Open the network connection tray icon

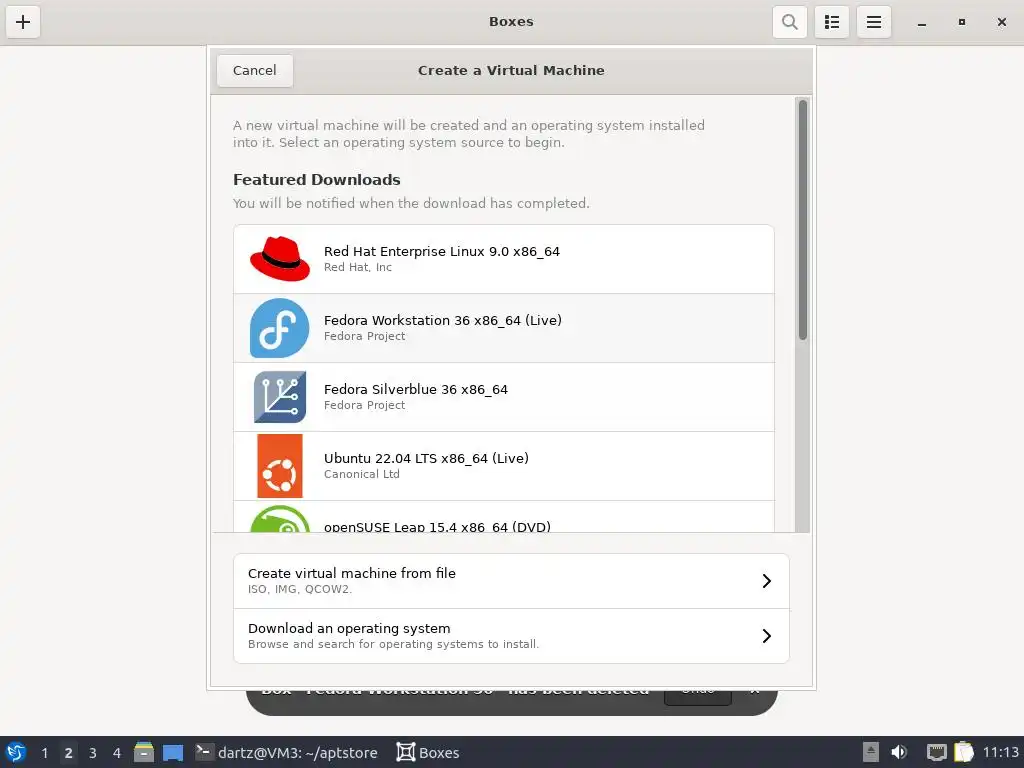pos(936,752)
